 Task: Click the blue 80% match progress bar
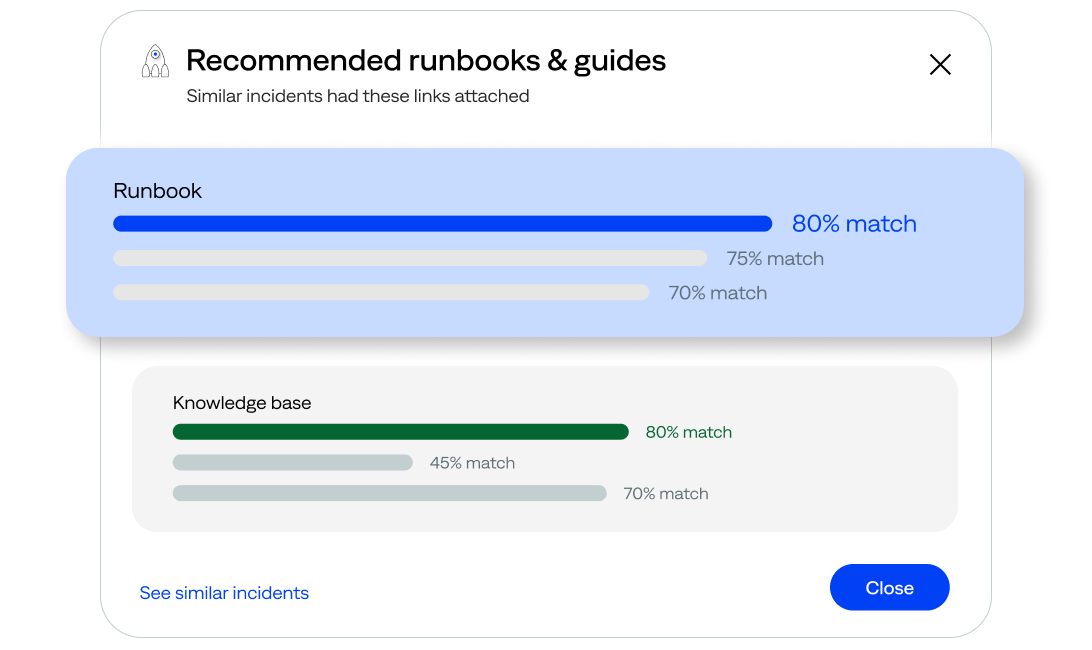pyautogui.click(x=443, y=223)
